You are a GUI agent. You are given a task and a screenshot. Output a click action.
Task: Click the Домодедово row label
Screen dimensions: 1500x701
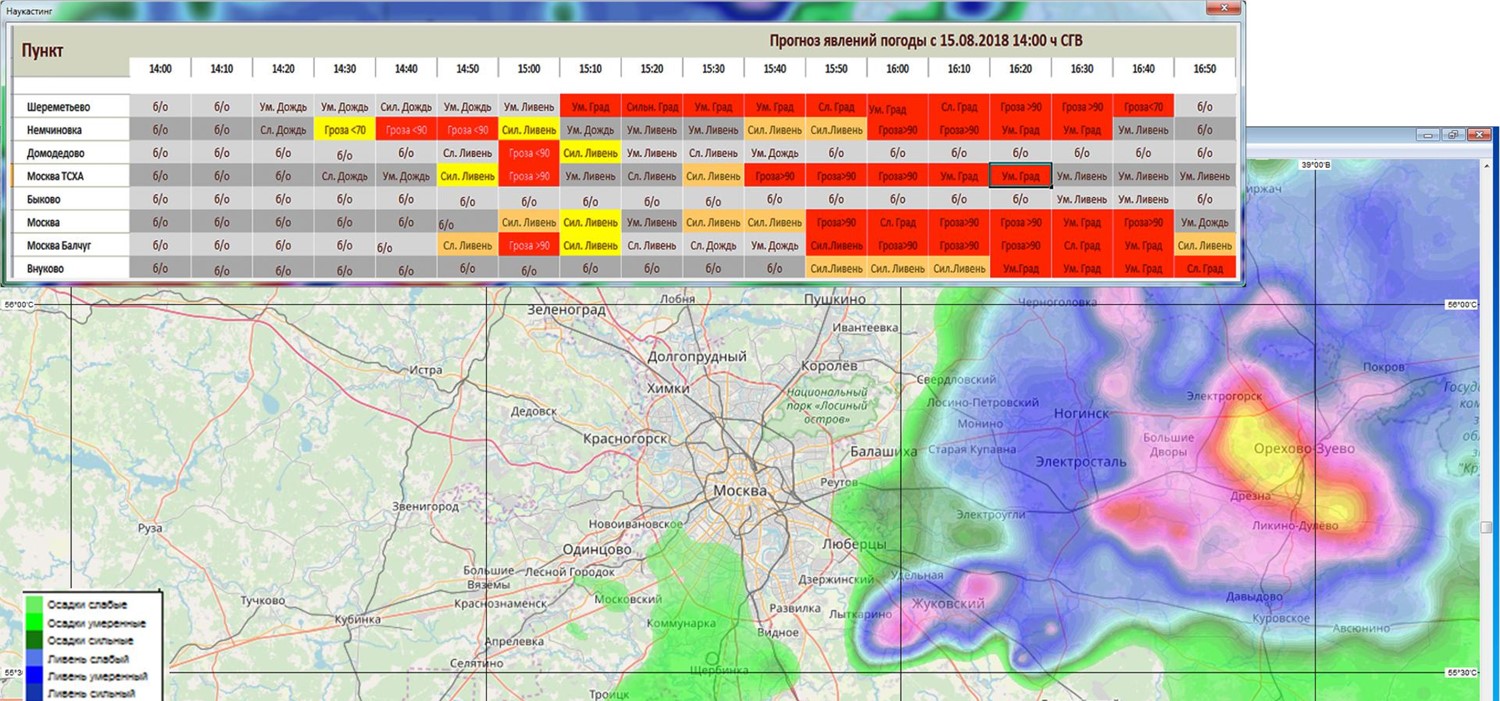coord(55,154)
